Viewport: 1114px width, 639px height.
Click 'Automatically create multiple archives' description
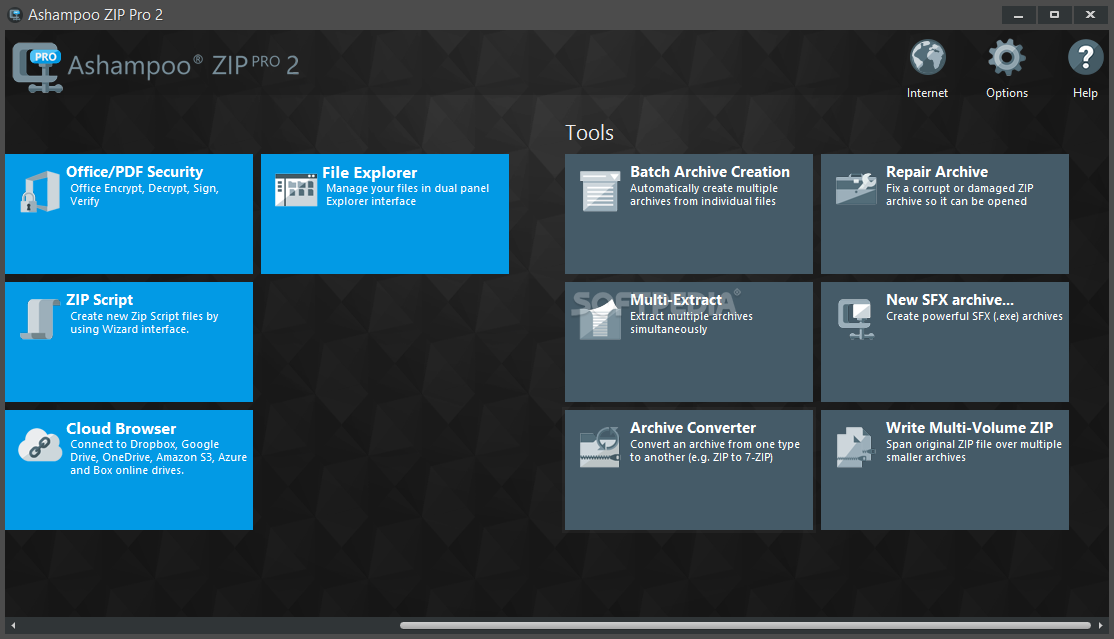703,195
